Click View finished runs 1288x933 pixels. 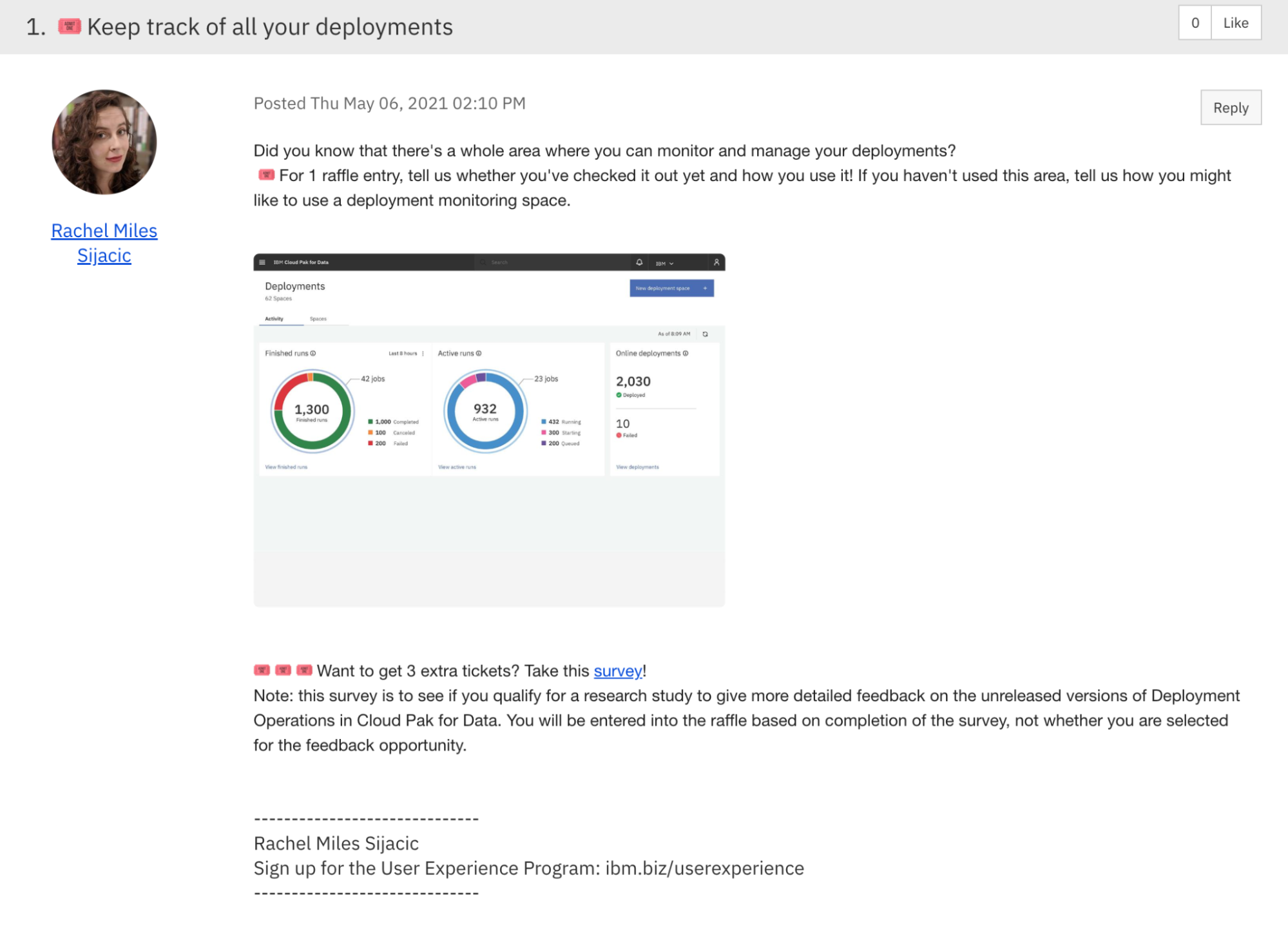tap(287, 466)
